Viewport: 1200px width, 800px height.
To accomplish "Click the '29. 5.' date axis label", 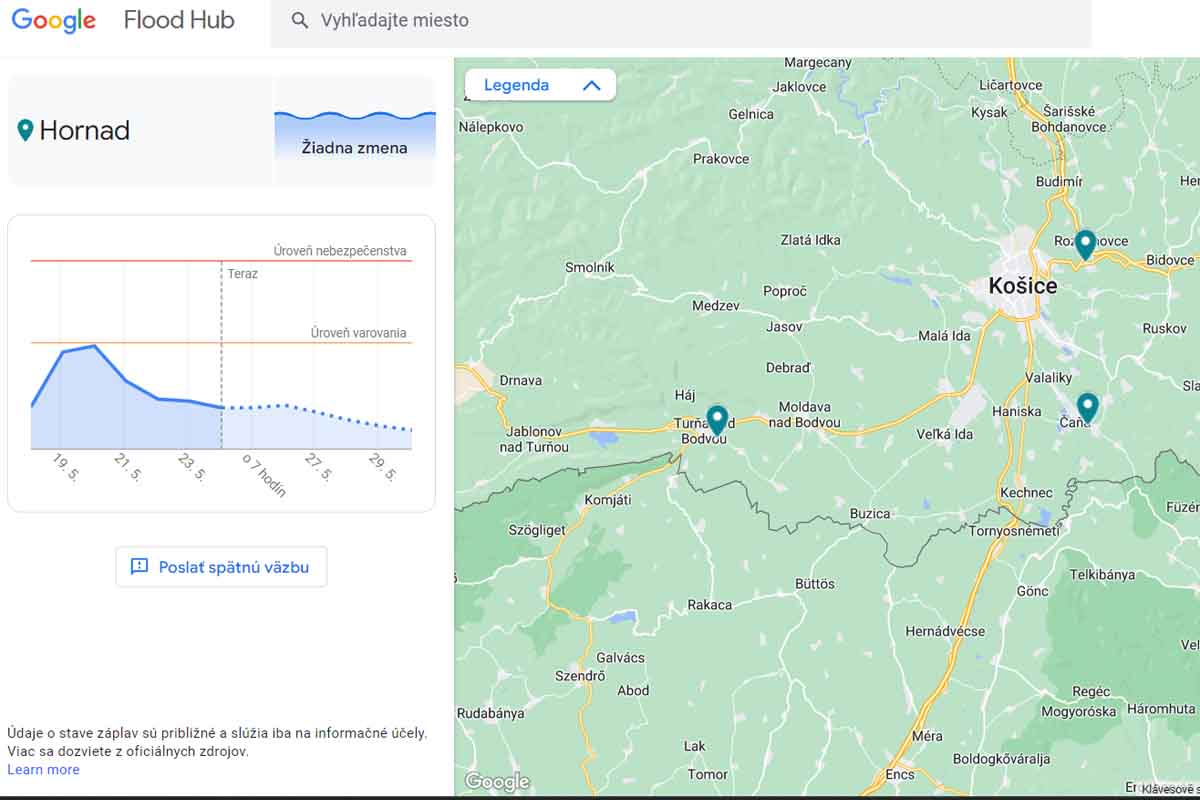I will [x=383, y=468].
